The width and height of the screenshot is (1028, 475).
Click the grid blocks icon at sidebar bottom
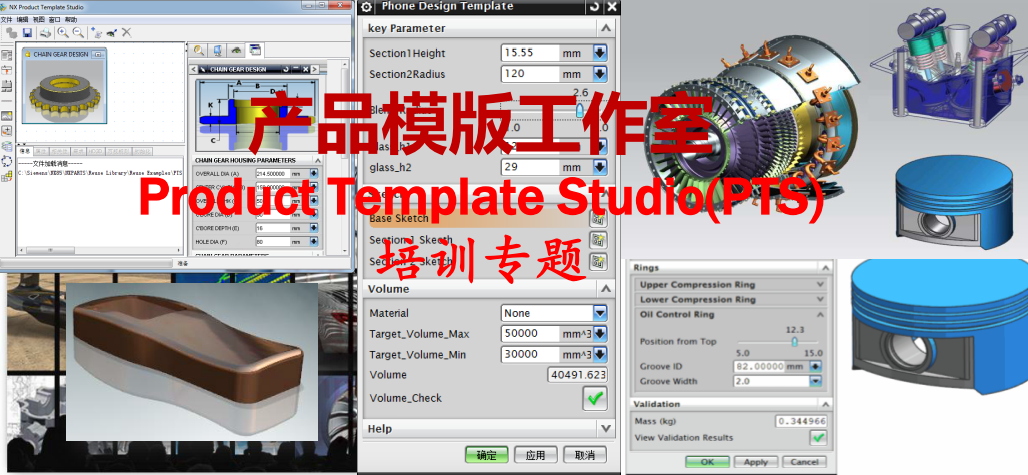[x=7, y=176]
